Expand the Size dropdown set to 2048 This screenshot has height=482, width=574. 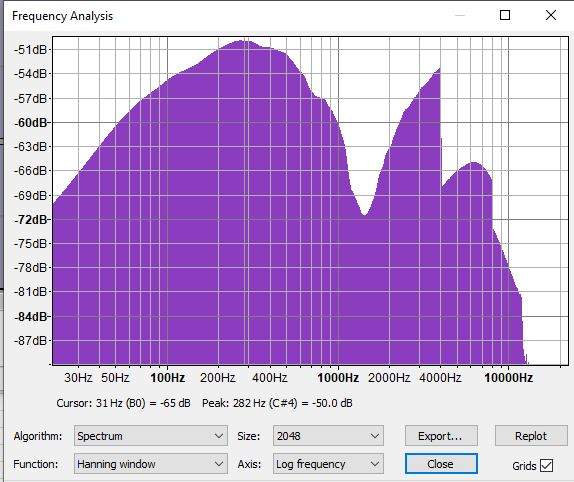coord(328,436)
